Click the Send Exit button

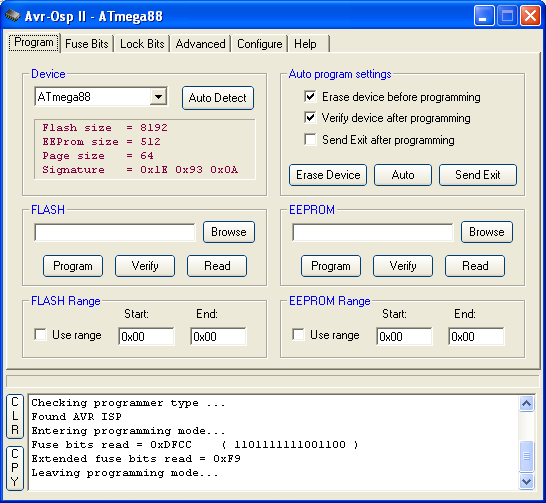(x=478, y=175)
